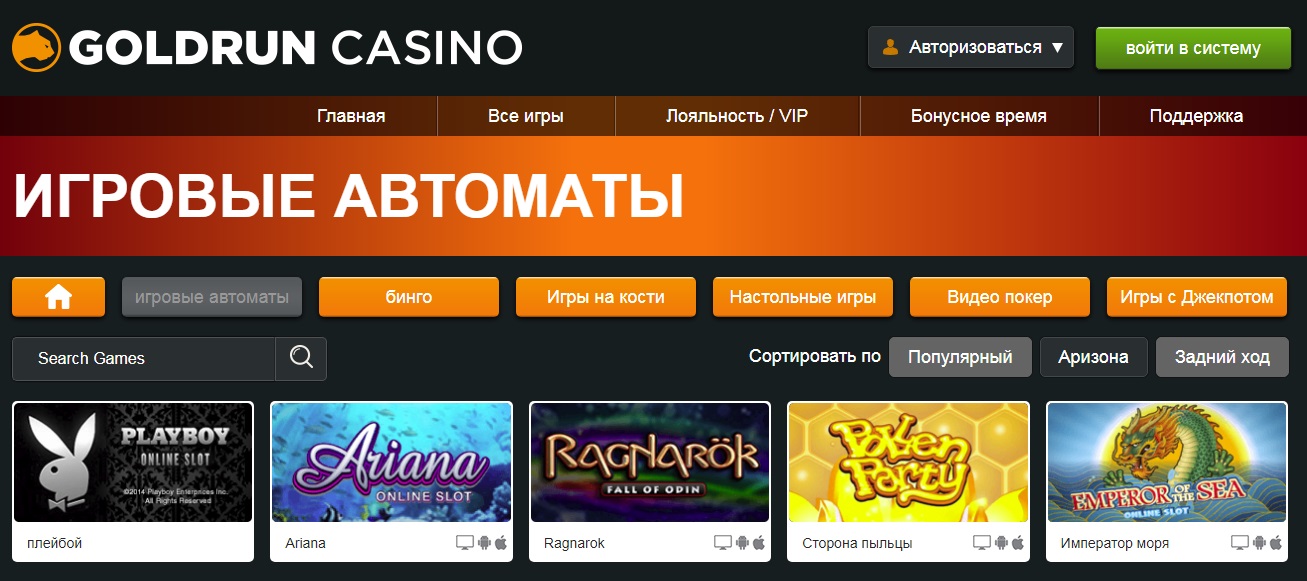Open the Все игры menu item
The image size is (1307, 581).
526,116
